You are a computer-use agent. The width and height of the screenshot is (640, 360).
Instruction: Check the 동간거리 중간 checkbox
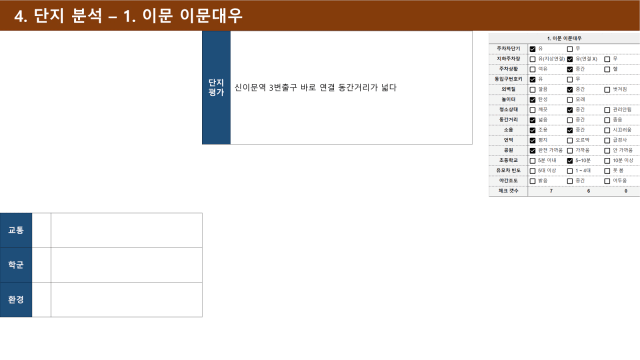click(570, 120)
